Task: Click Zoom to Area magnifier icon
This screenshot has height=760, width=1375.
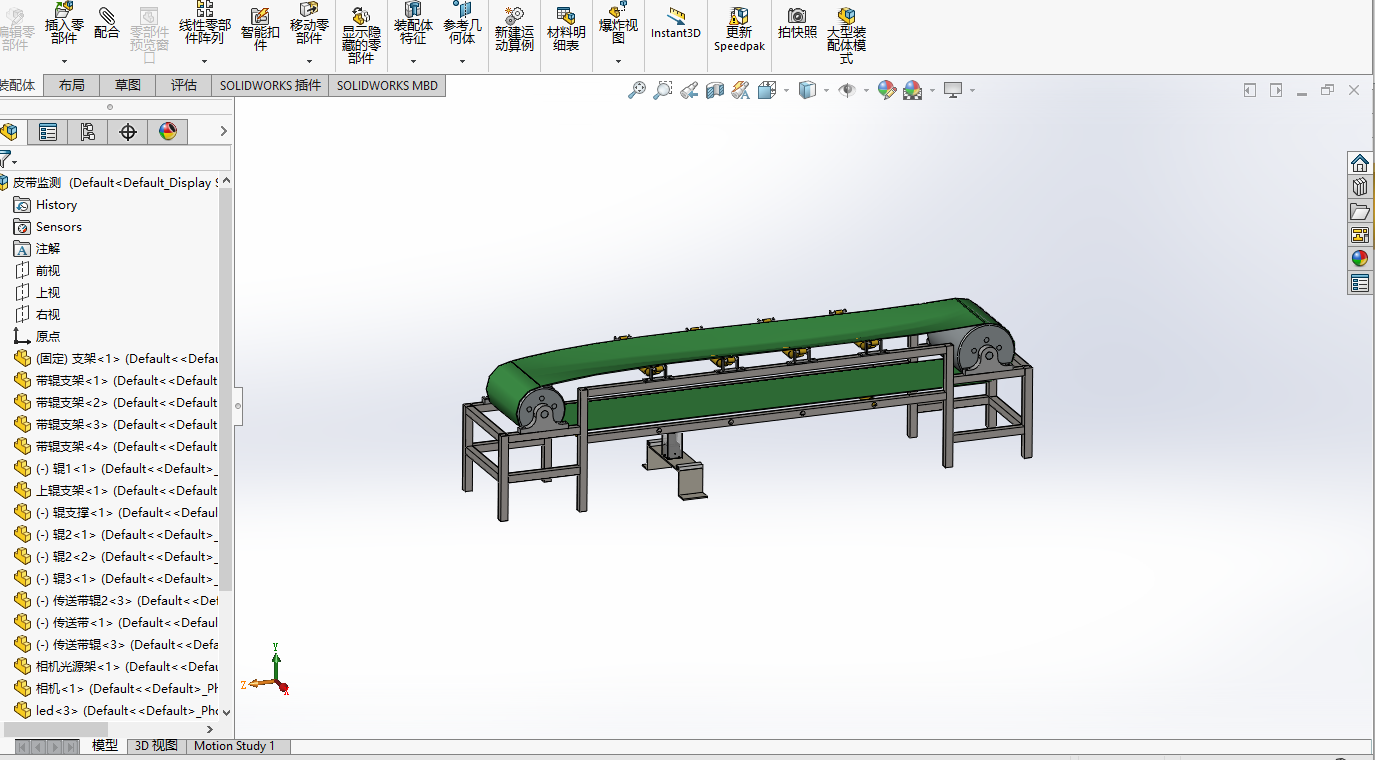Action: [663, 90]
